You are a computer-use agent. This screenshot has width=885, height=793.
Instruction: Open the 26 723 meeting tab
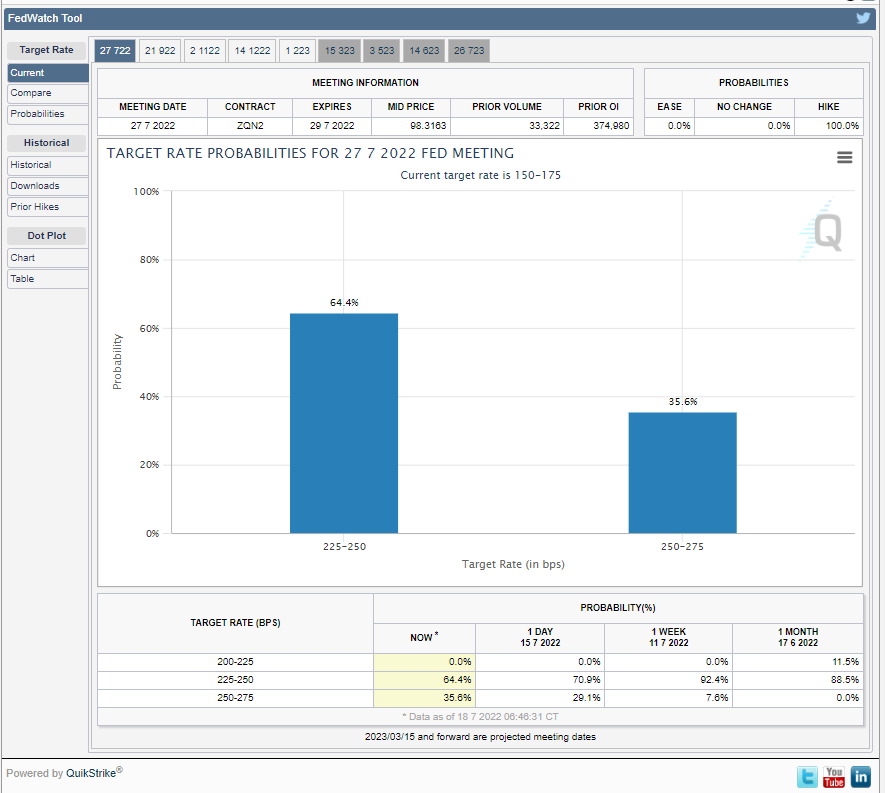point(468,50)
